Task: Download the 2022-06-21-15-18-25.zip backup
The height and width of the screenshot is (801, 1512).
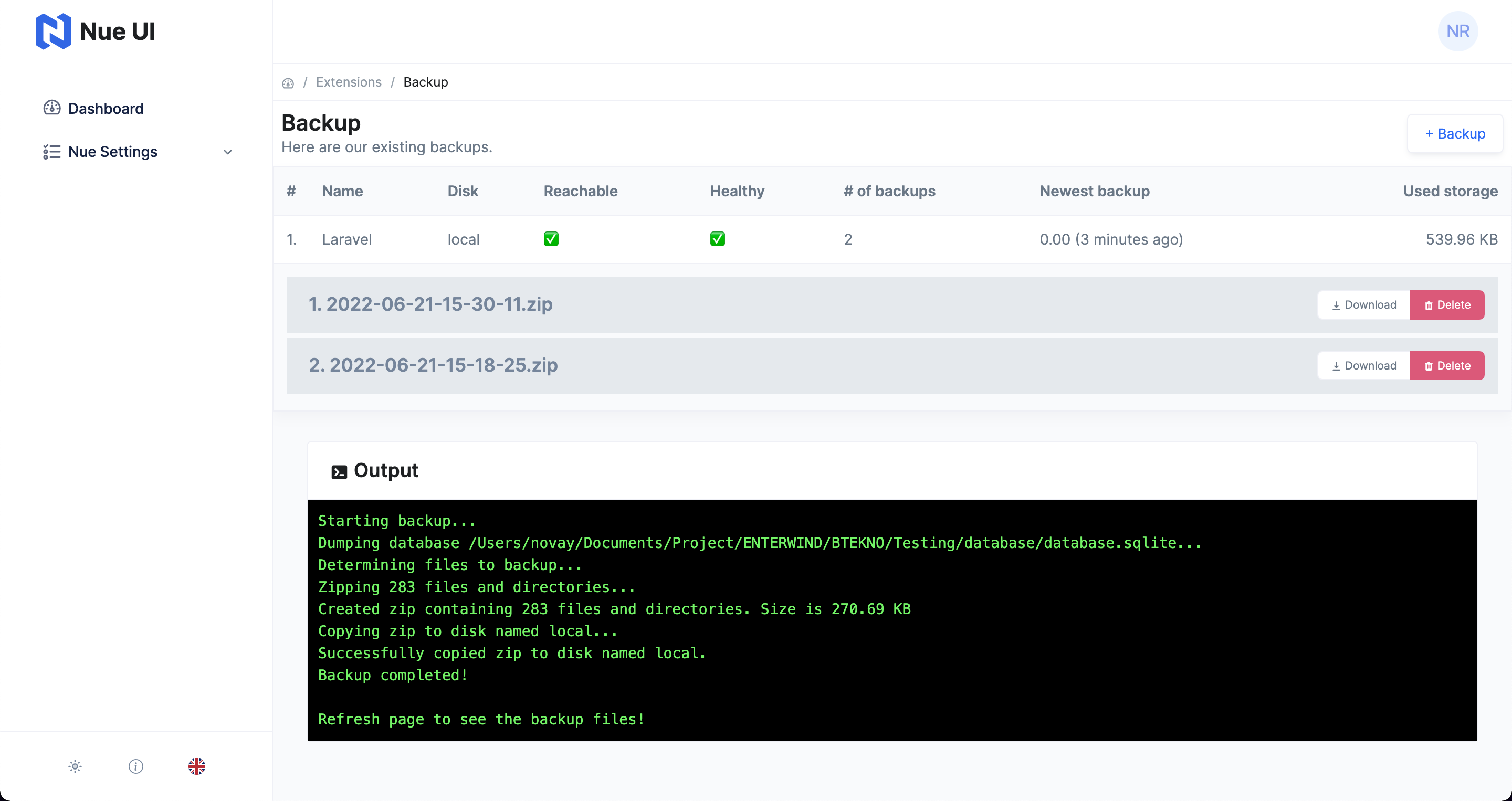Action: click(1363, 365)
